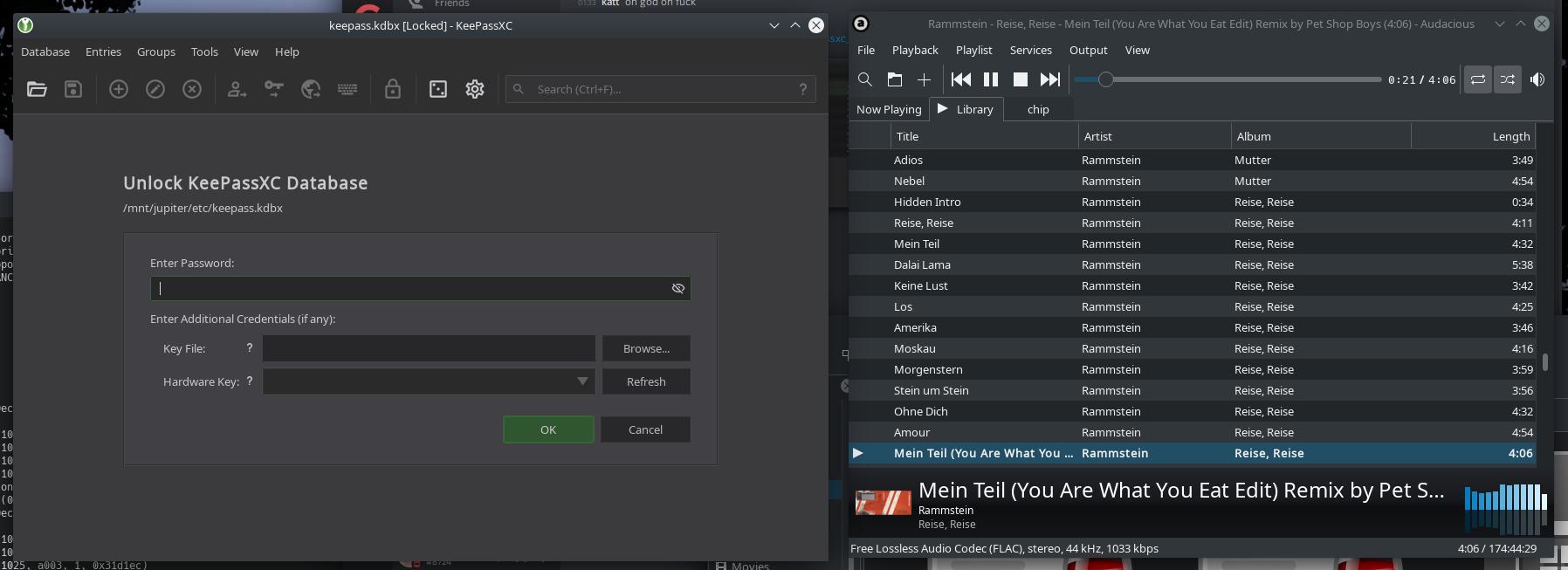This screenshot has height=570, width=1568.
Task: Select the Amerika track row
Action: (x=1193, y=327)
